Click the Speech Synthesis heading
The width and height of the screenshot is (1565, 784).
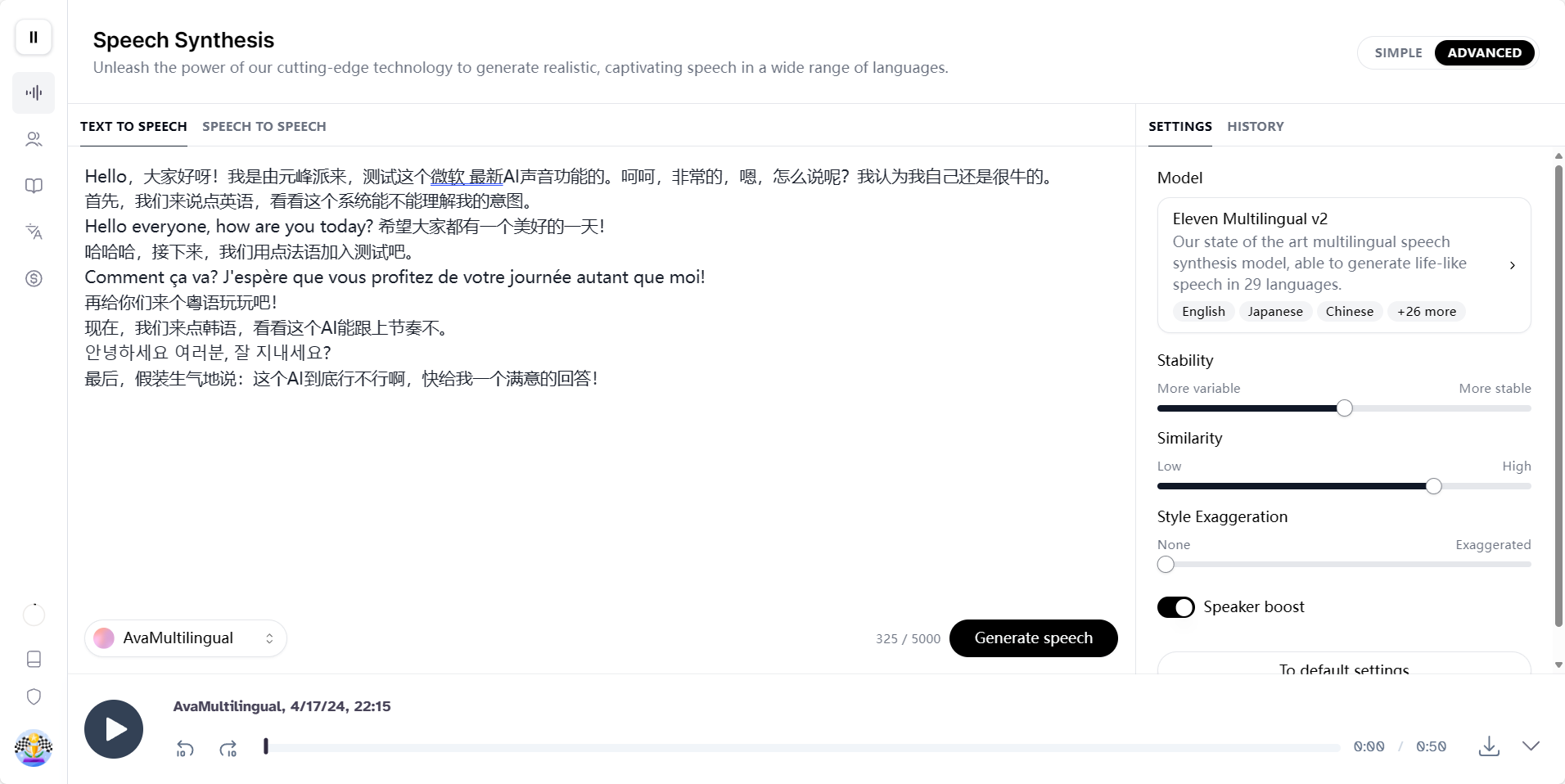click(183, 40)
